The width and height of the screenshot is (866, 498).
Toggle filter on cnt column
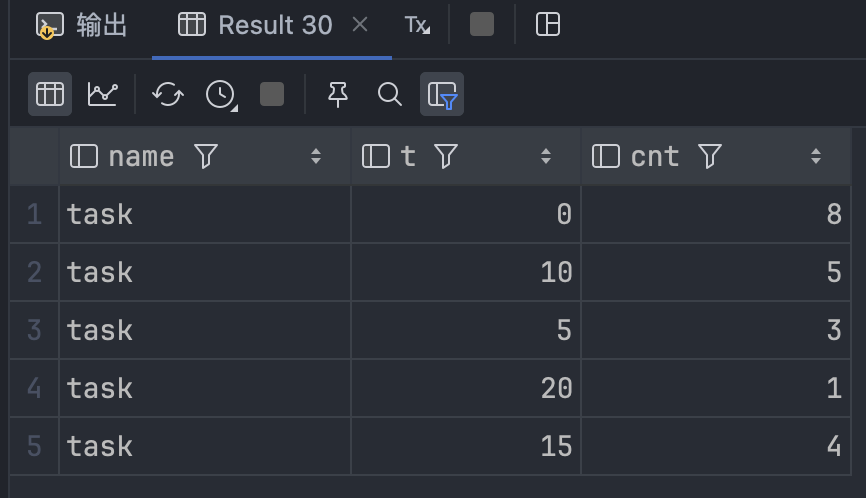(710, 156)
